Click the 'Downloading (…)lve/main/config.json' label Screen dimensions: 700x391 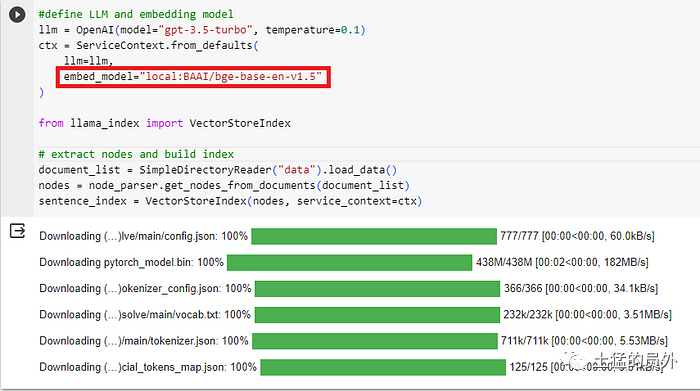[x=143, y=236]
